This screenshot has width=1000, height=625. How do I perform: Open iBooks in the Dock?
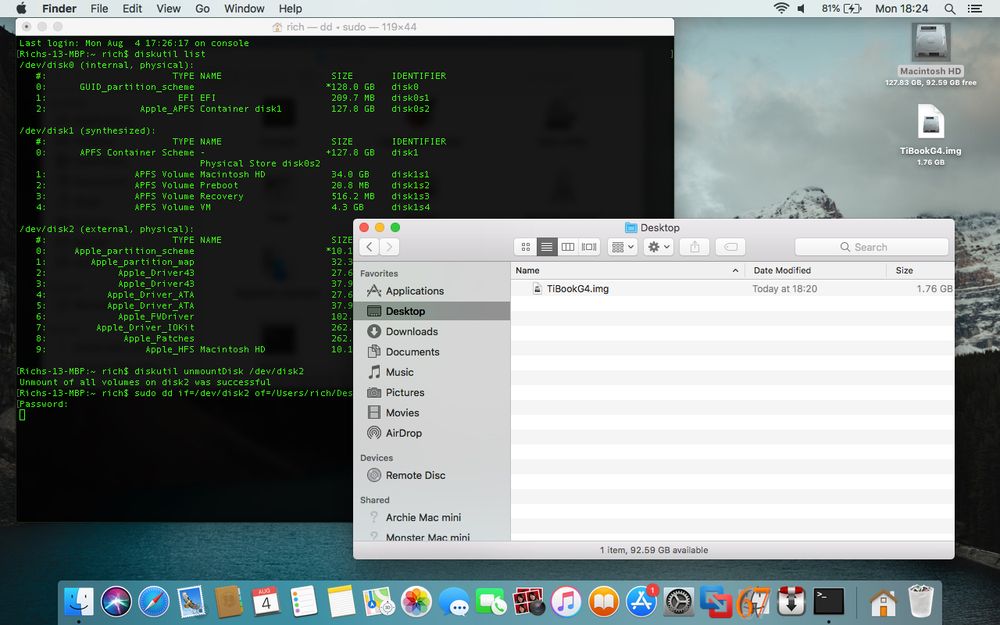[x=604, y=601]
